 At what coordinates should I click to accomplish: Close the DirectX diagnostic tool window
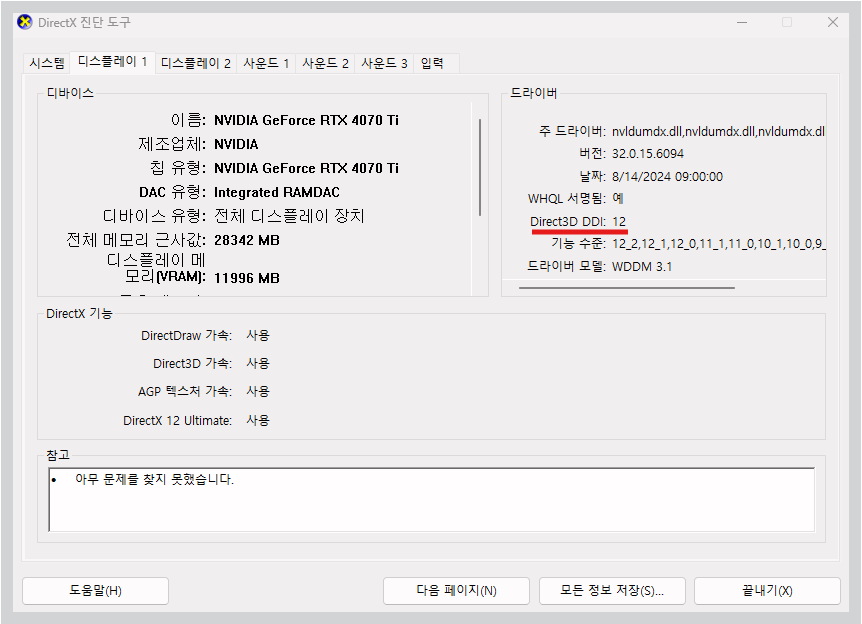pyautogui.click(x=833, y=22)
